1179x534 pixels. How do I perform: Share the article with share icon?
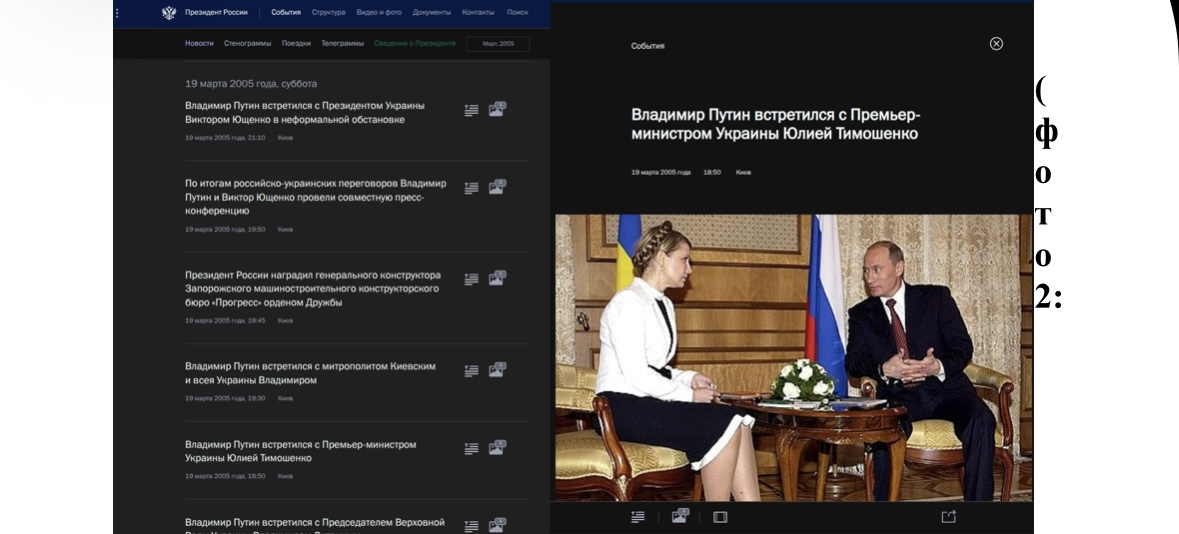tap(948, 517)
